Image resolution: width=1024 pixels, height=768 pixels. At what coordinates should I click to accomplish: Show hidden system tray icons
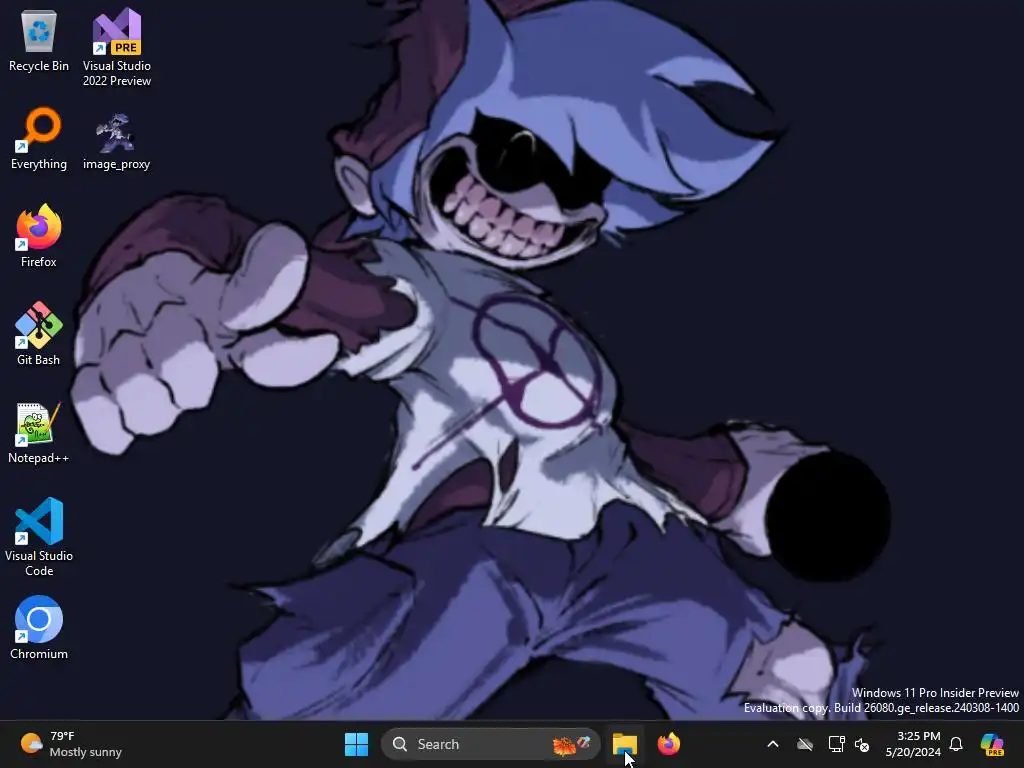[x=773, y=744]
